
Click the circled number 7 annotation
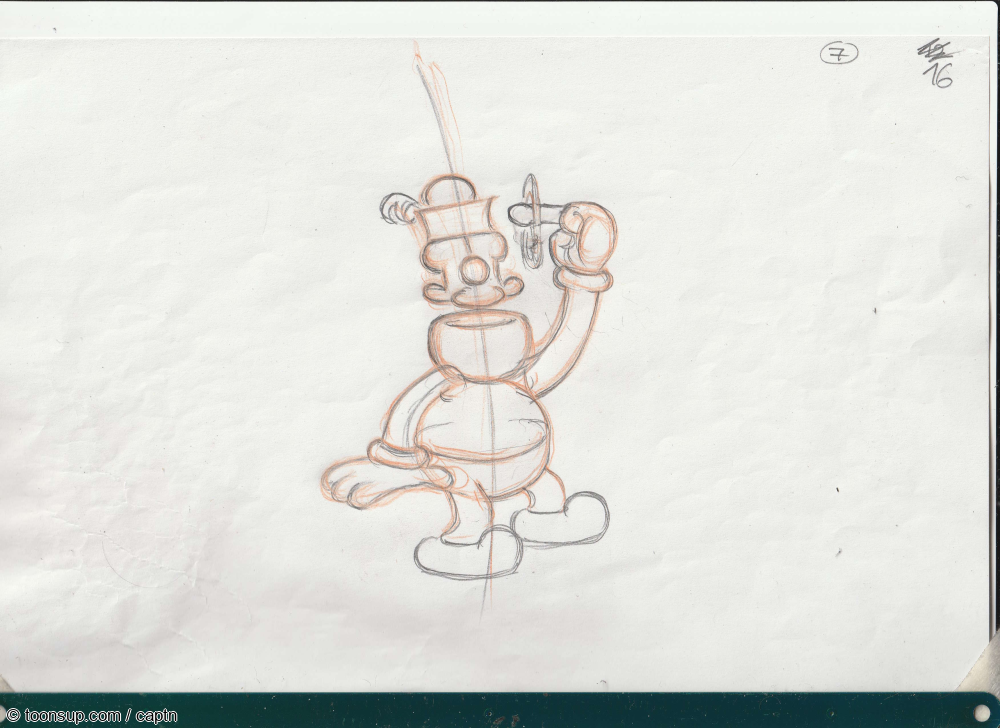(x=839, y=54)
